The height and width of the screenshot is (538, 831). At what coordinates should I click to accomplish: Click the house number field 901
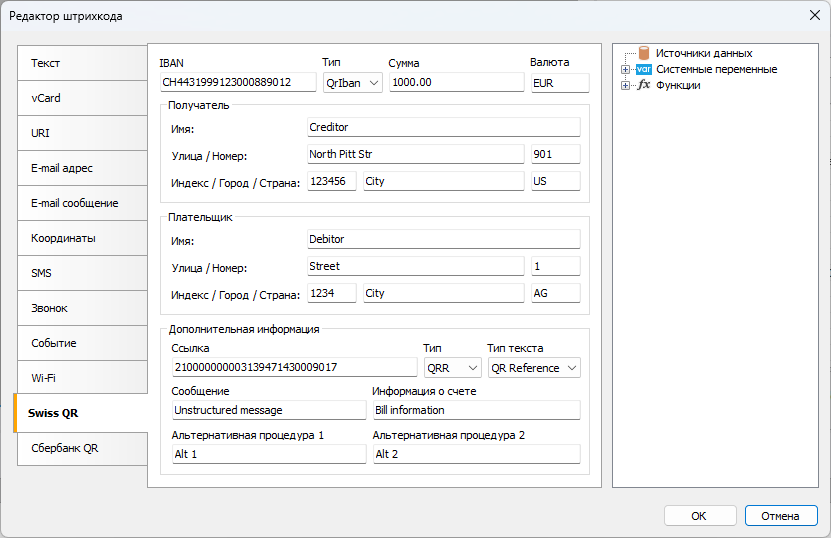tap(555, 154)
